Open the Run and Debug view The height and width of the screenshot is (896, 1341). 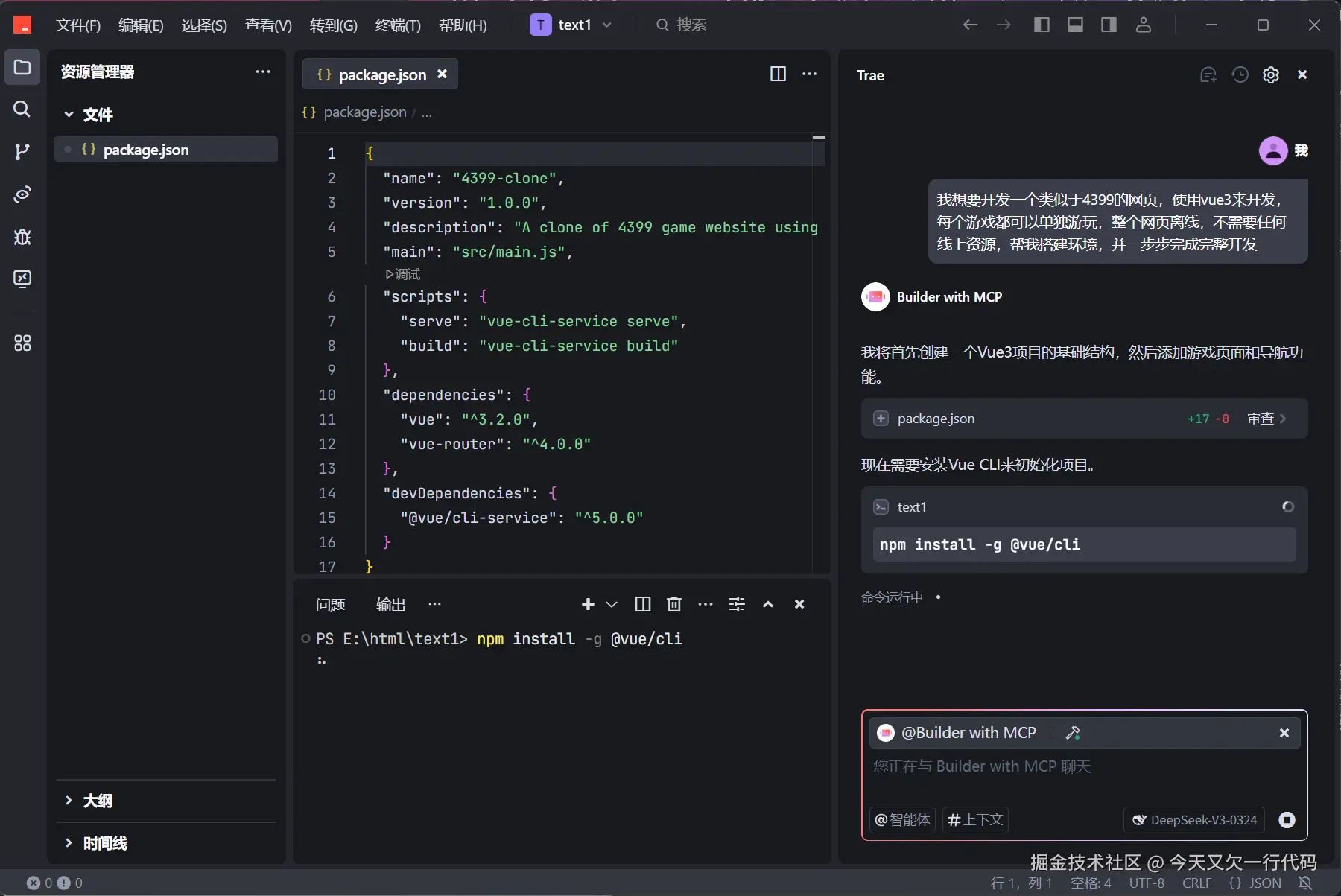coord(22,237)
